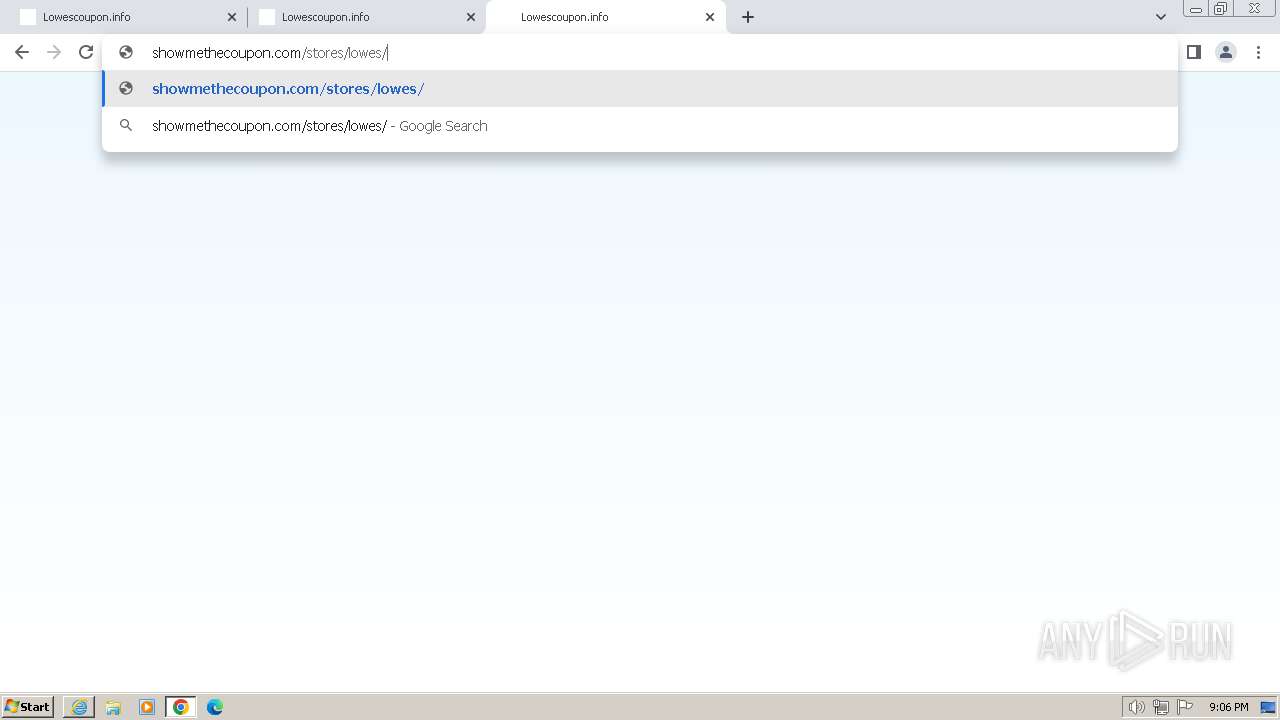This screenshot has width=1280, height=720.
Task: Open the Action Center flag icon
Action: tap(1185, 707)
